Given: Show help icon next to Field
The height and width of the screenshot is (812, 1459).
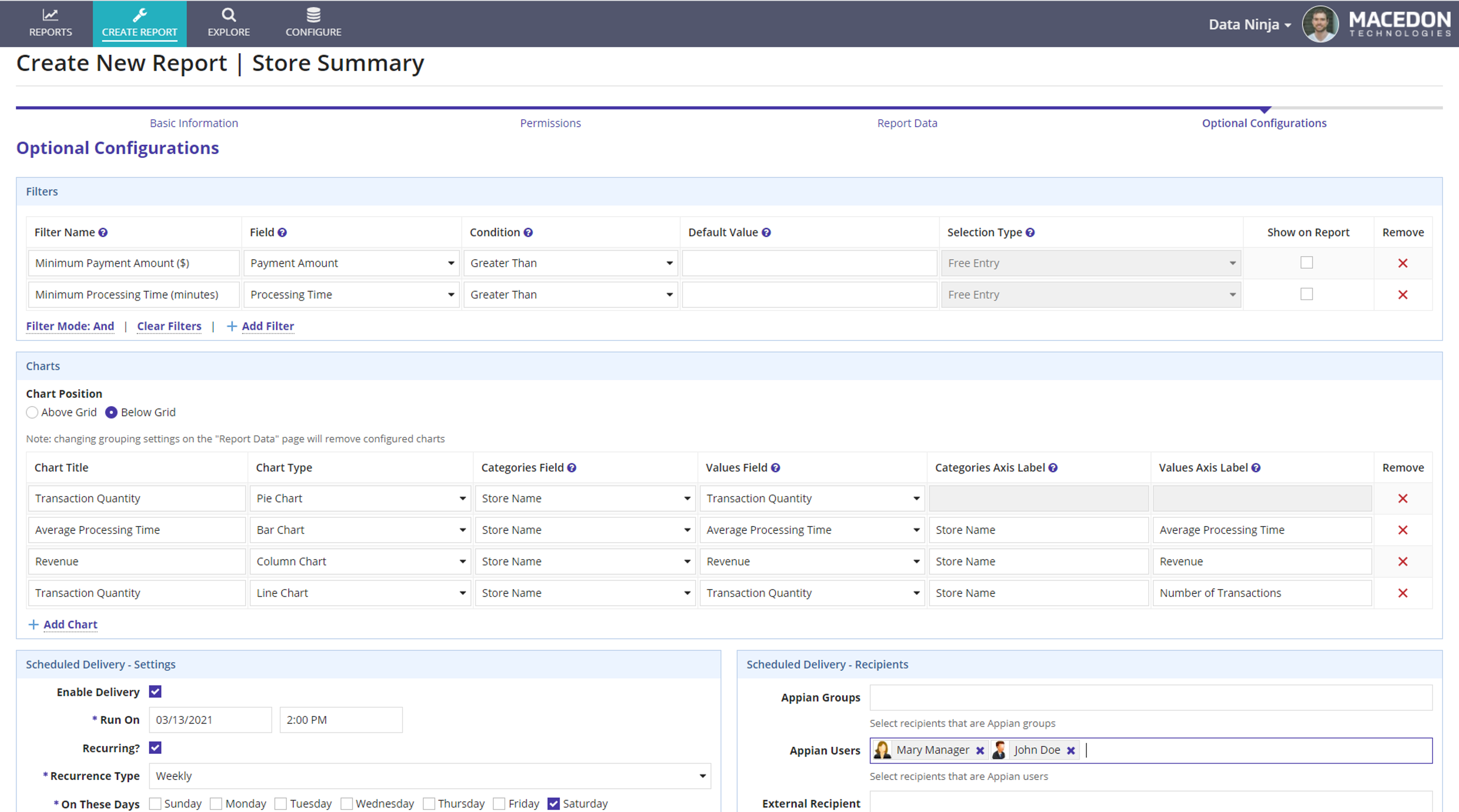Looking at the screenshot, I should [x=282, y=232].
